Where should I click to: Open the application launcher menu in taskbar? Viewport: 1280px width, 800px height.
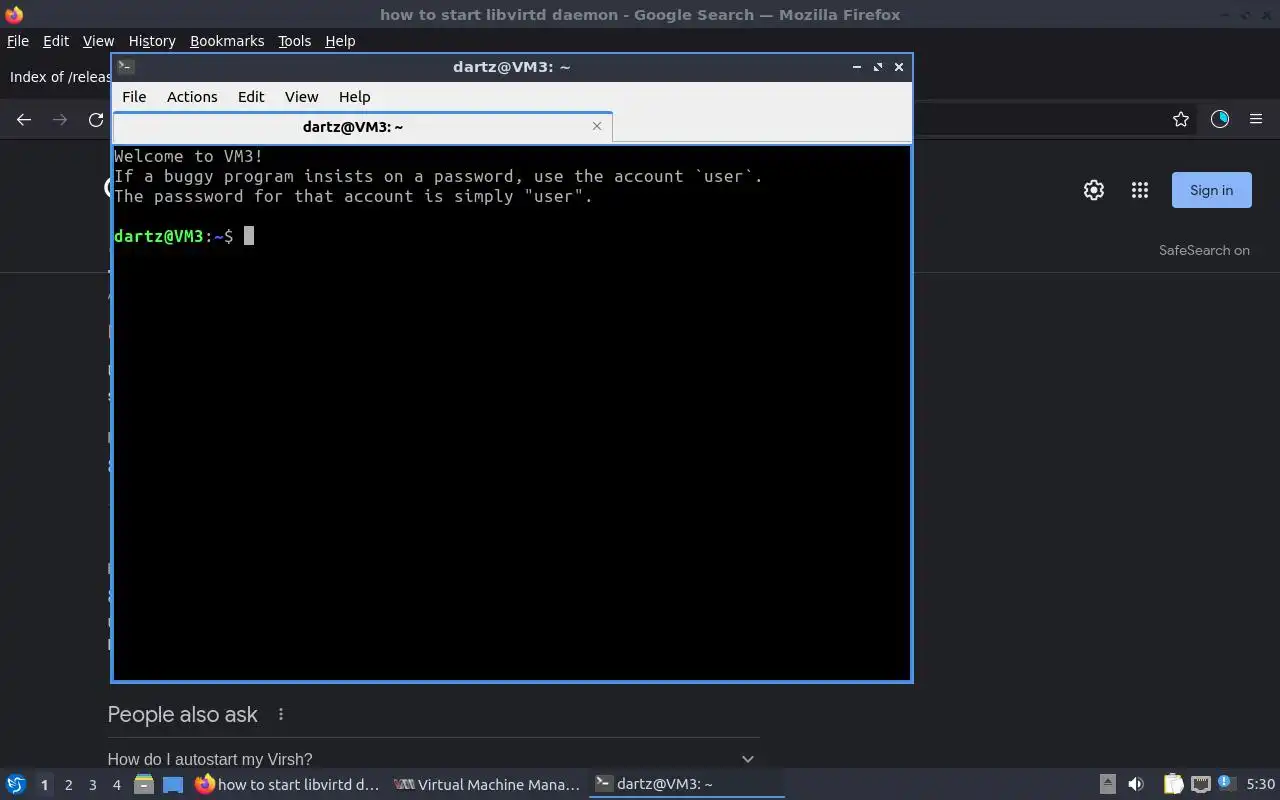[16, 784]
